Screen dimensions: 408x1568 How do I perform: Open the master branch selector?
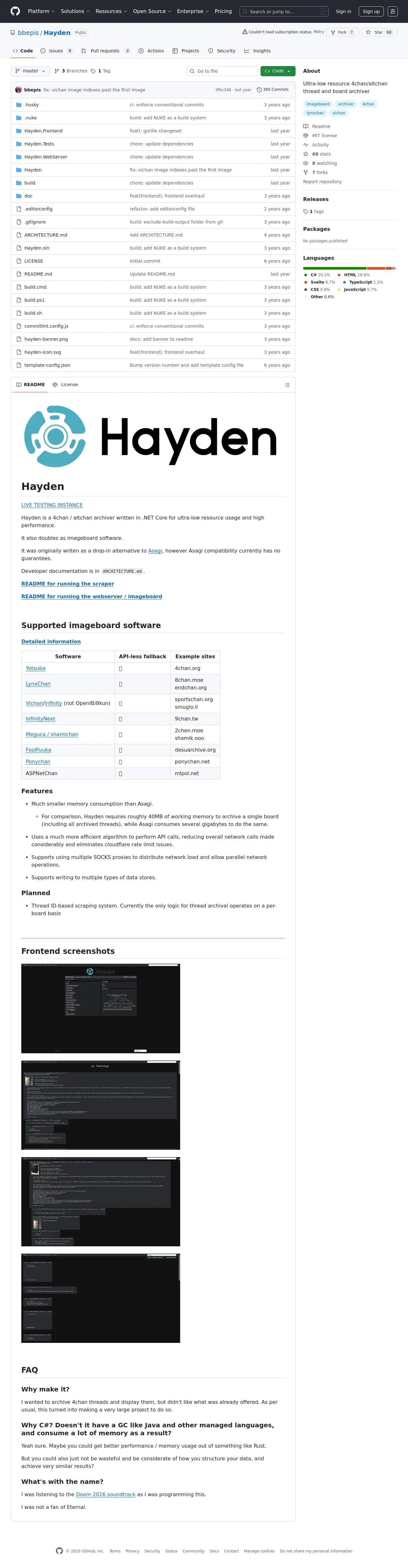click(31, 71)
